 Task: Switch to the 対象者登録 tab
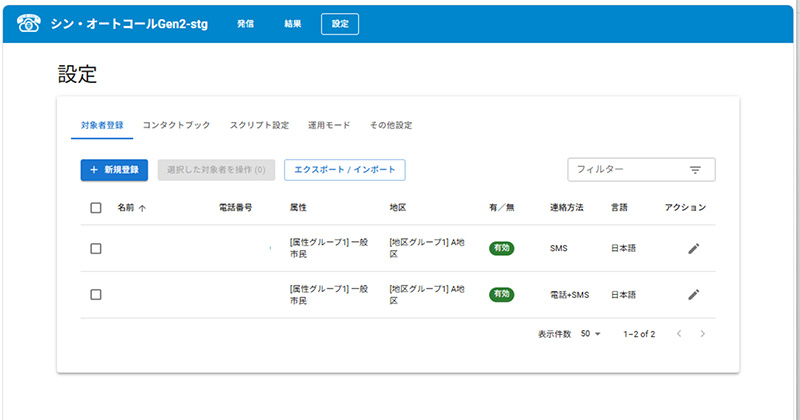point(102,125)
